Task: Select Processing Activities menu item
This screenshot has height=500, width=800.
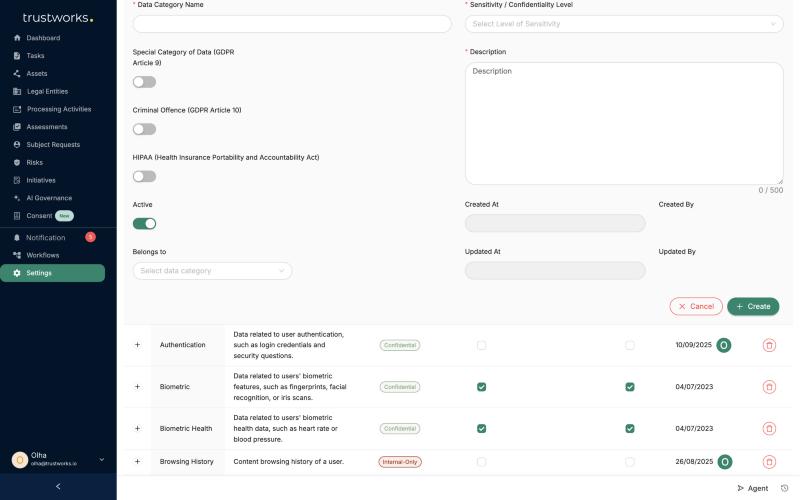Action: 59,109
